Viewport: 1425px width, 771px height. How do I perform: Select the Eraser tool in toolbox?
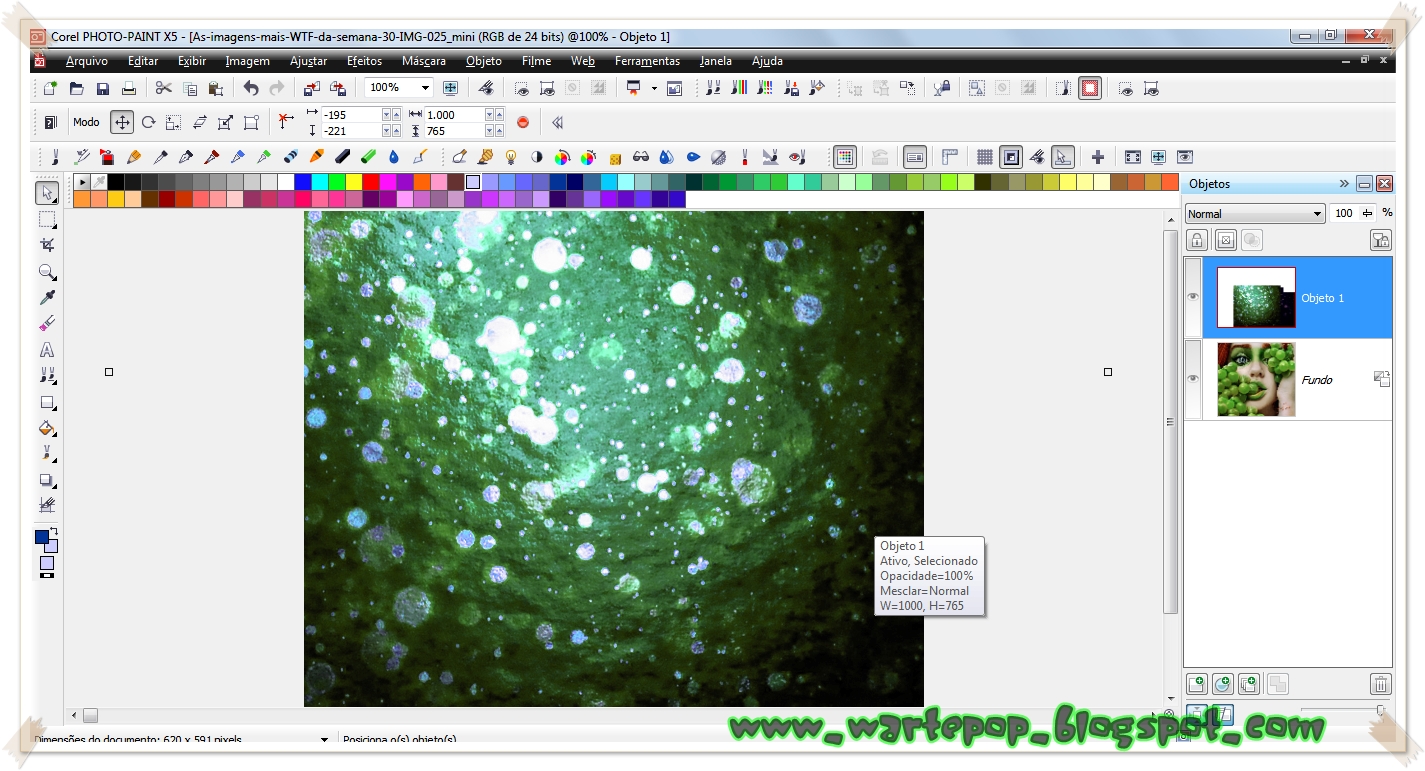[47, 323]
